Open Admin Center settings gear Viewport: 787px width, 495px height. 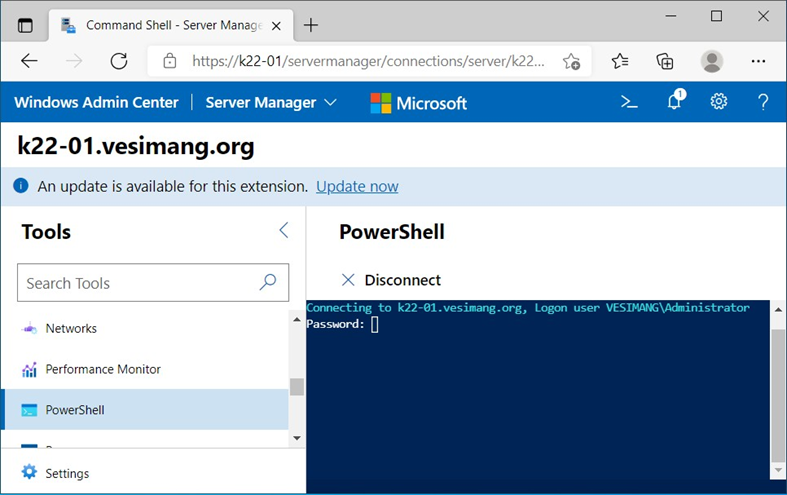pyautogui.click(x=719, y=101)
